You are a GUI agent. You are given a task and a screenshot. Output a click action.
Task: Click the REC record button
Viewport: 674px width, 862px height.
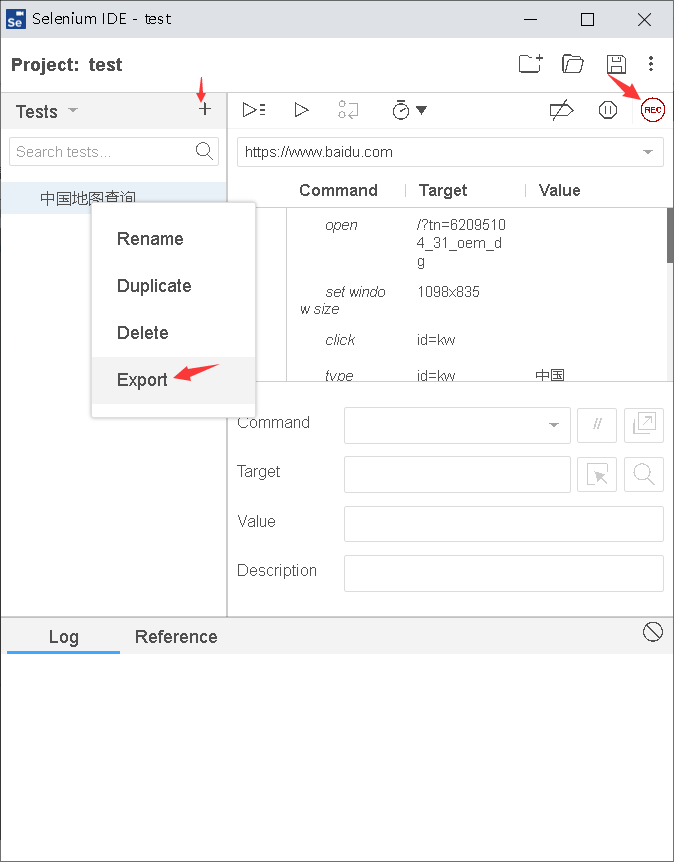click(x=652, y=111)
